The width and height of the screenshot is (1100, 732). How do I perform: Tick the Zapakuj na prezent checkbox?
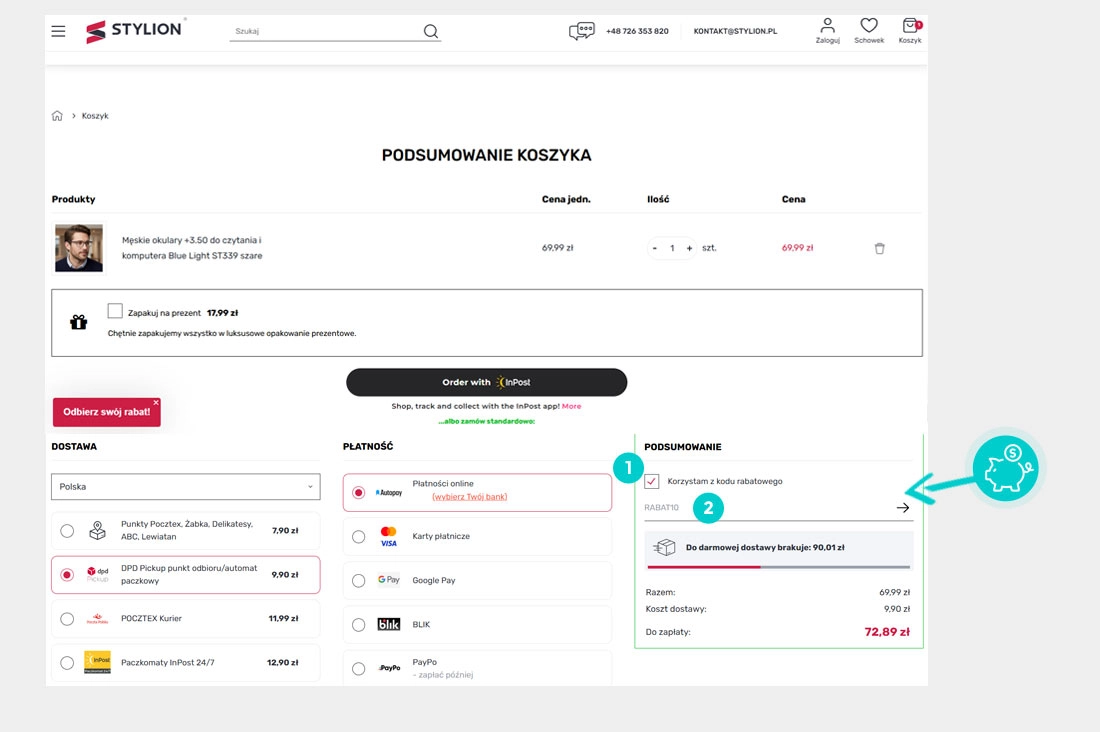pos(115,312)
